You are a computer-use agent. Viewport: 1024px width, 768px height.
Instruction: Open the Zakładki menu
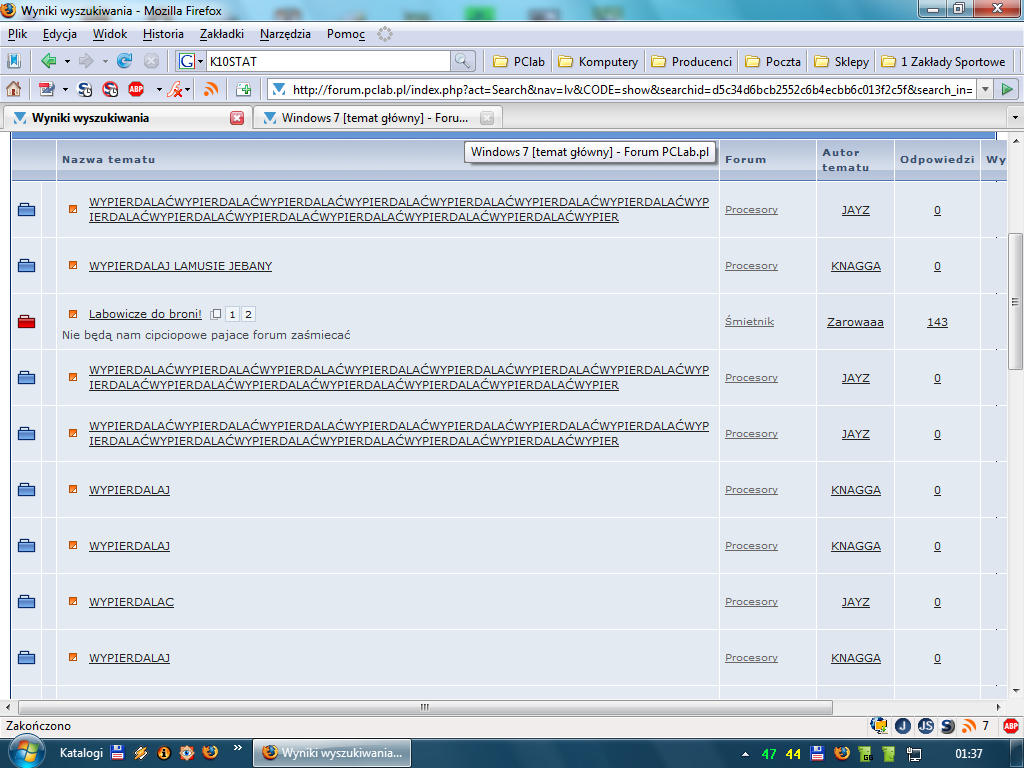221,33
